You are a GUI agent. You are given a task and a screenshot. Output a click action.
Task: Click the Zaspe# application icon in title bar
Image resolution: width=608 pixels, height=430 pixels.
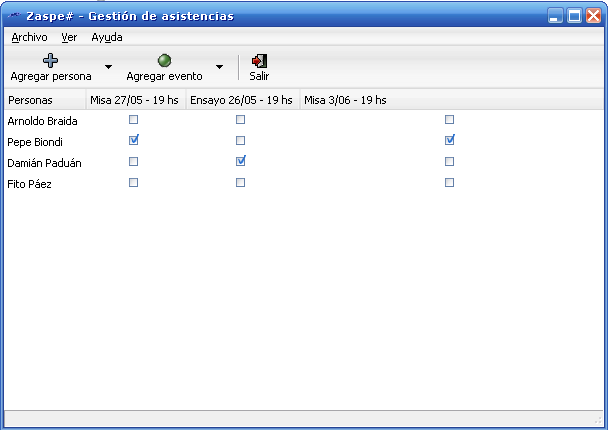point(12,16)
